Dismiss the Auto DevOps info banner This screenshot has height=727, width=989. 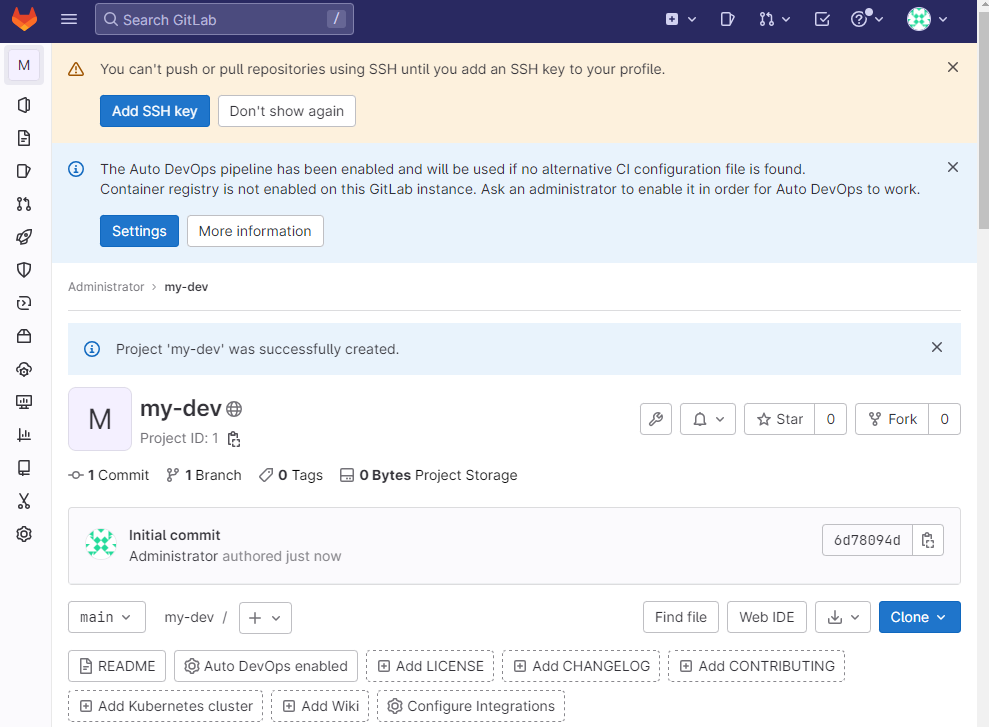(x=953, y=167)
